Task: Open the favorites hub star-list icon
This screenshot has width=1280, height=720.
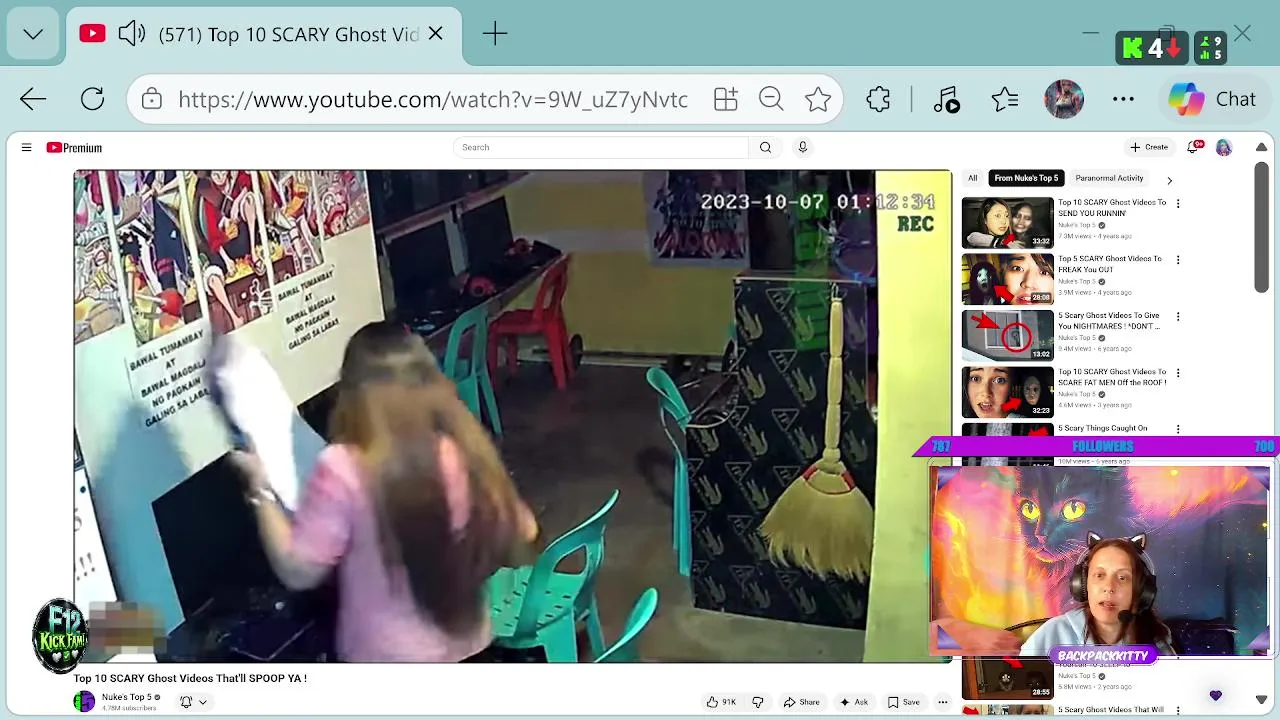Action: 1005,99
